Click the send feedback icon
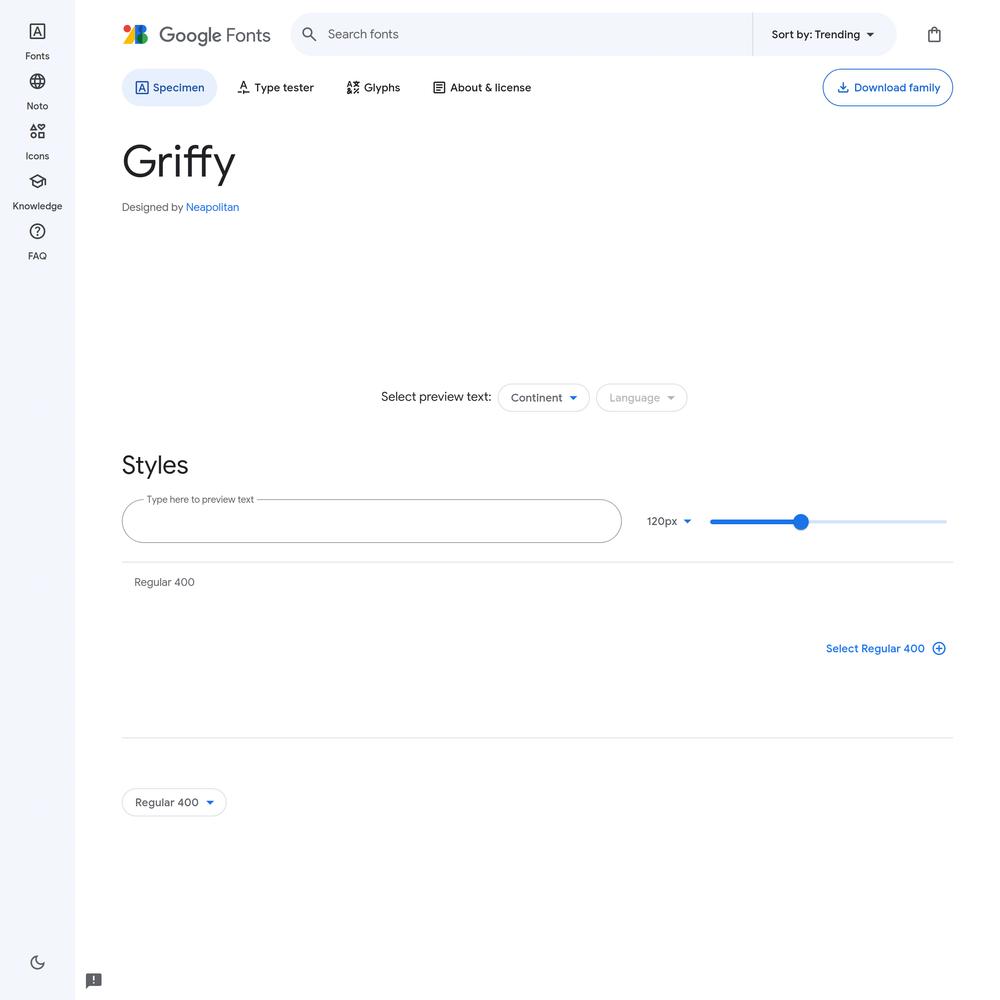The image size is (1000, 1000). [94, 980]
